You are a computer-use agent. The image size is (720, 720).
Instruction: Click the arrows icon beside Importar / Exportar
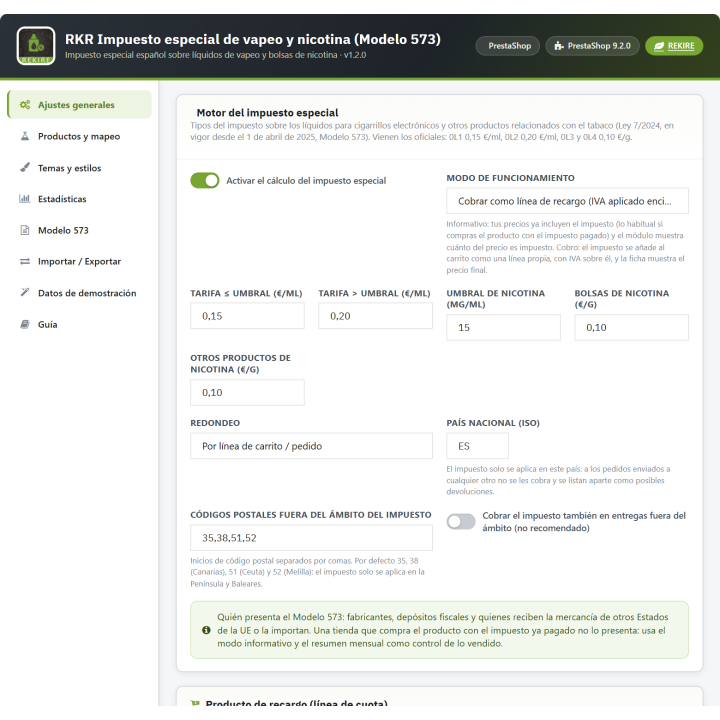pos(25,261)
